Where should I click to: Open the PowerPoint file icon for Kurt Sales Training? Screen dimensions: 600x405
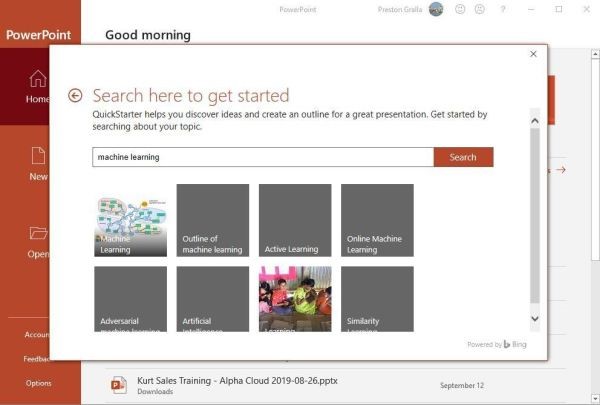point(119,384)
